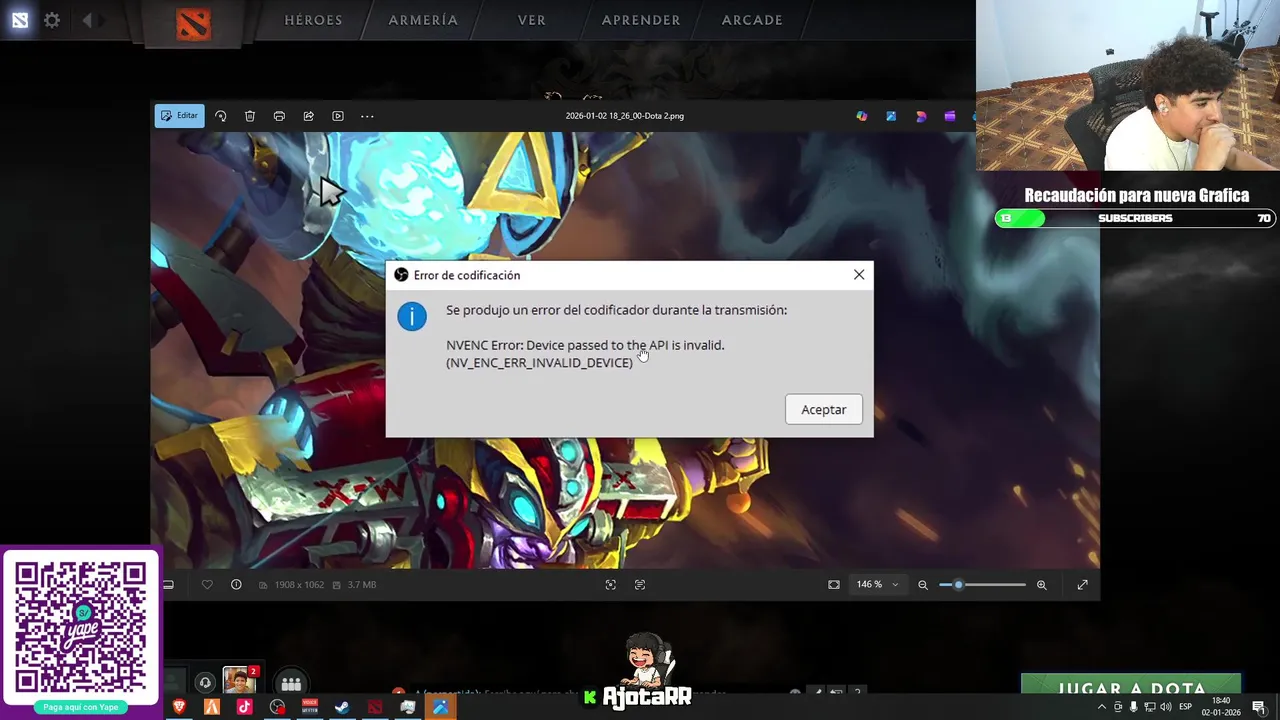Open the notification center icon

1259,708
